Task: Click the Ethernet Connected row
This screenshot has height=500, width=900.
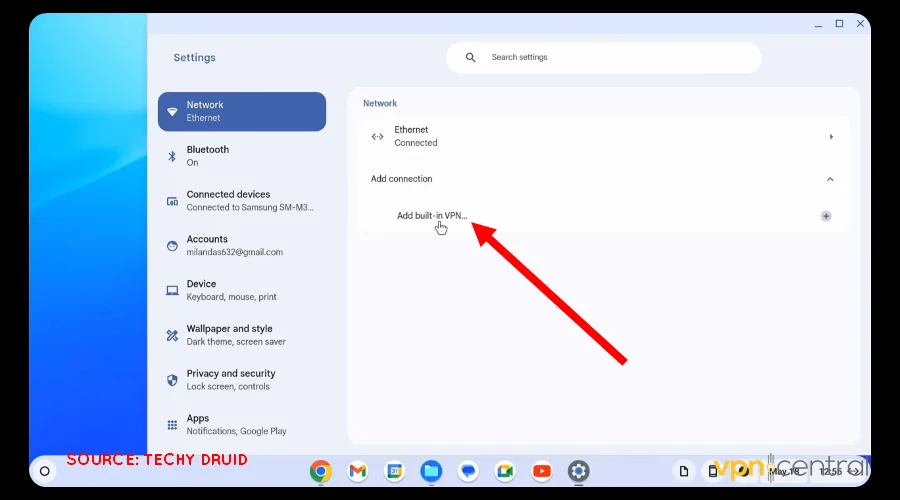Action: tap(603, 137)
